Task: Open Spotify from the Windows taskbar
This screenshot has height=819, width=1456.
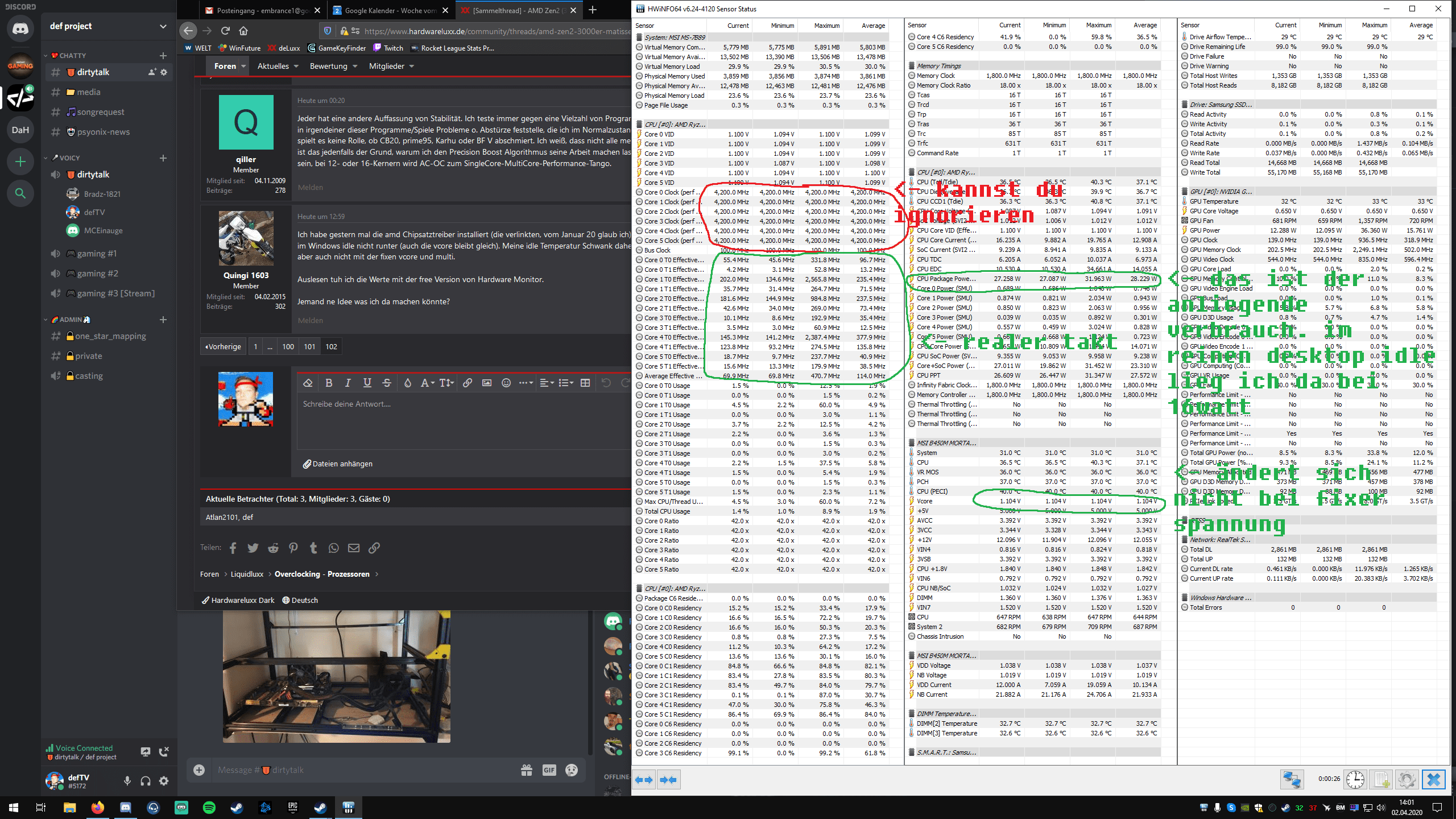Action: pyautogui.click(x=209, y=807)
